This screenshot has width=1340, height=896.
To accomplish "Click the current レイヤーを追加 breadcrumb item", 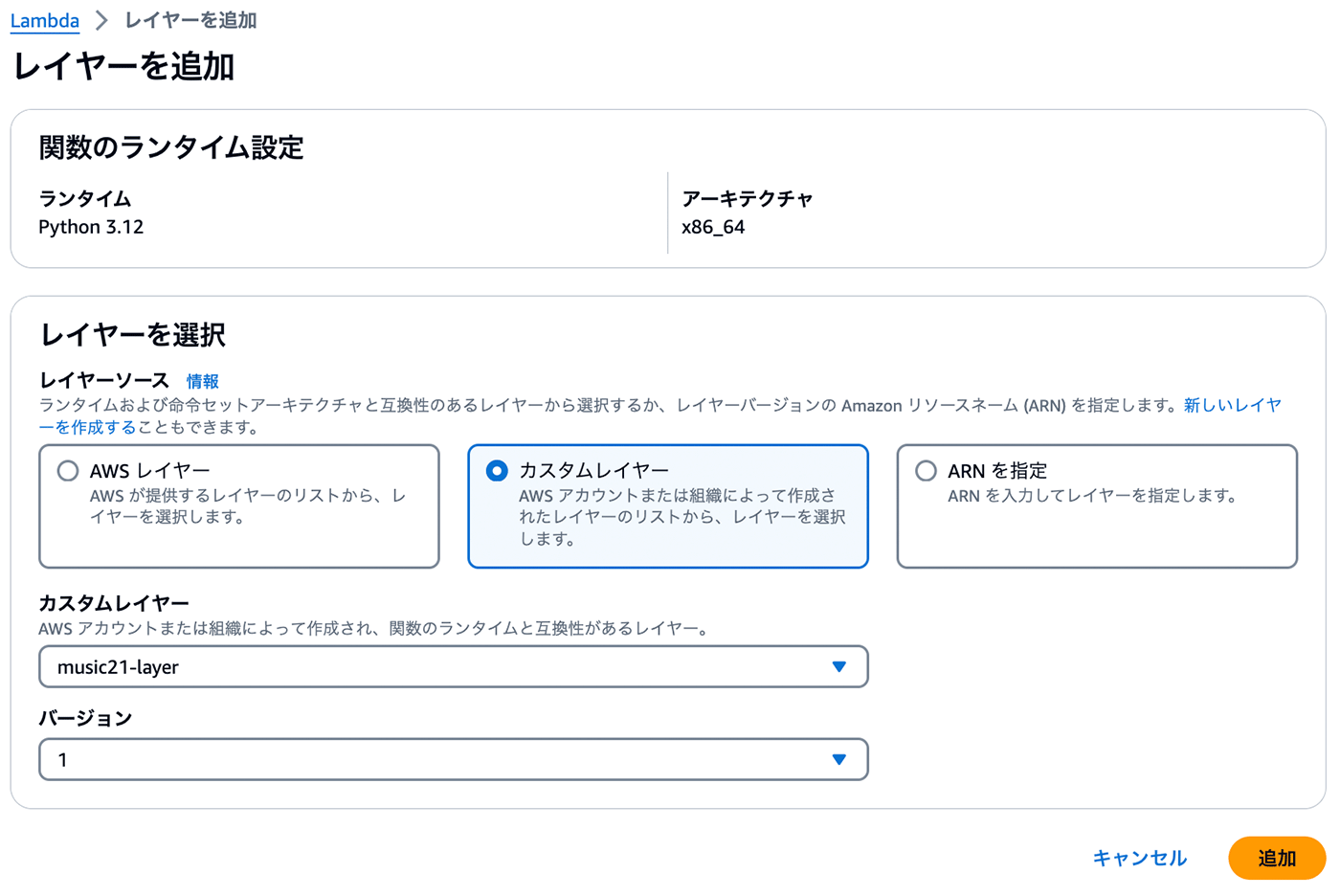I will click(x=190, y=20).
